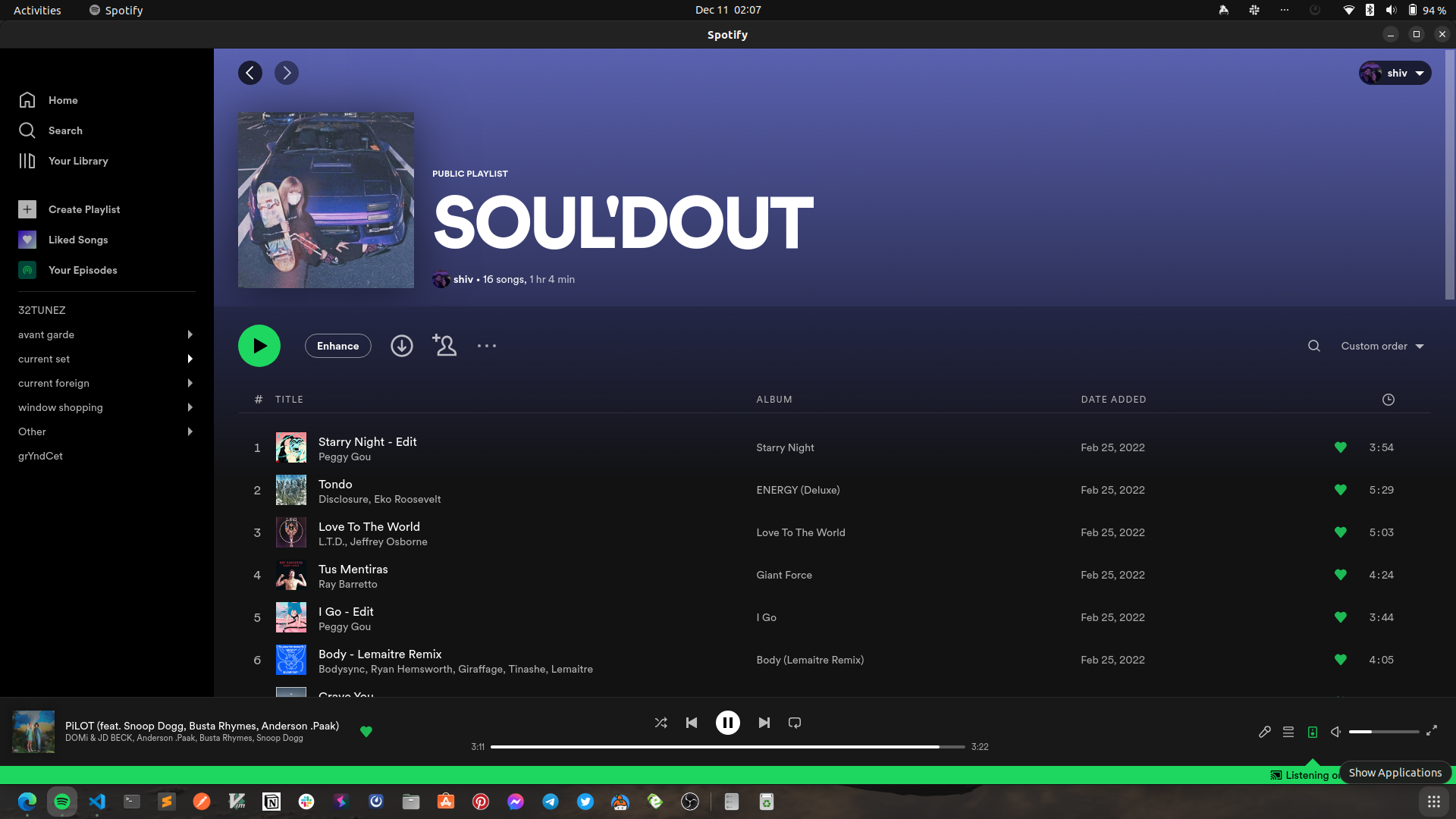Open the Peggy Gou artist link under Starry Night
This screenshot has width=1456, height=819.
(x=344, y=457)
